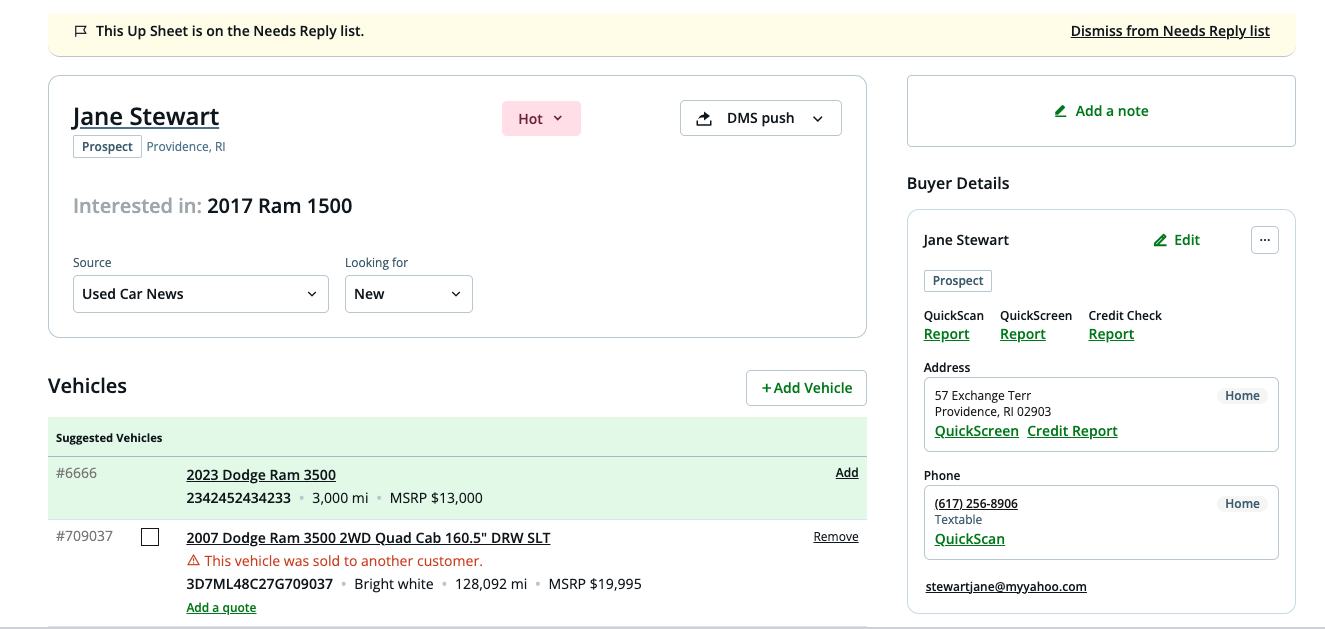1325x629 pixels.
Task: Open the three-dots menu in Buyer Details
Action: pyautogui.click(x=1264, y=240)
